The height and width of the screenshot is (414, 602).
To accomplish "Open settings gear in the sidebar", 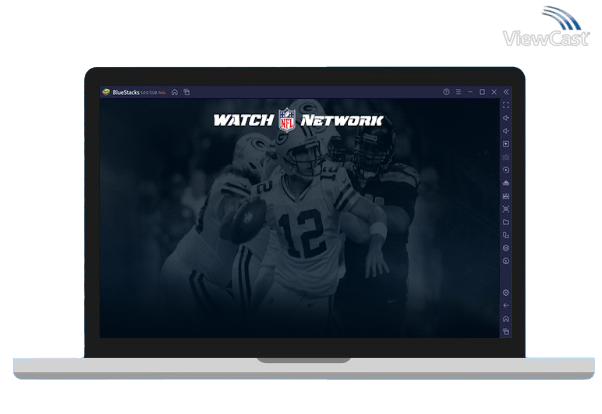I will tap(506, 293).
